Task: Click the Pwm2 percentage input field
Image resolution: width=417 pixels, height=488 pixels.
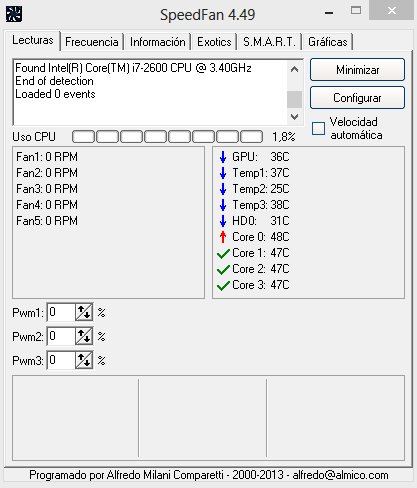Action: 61,336
